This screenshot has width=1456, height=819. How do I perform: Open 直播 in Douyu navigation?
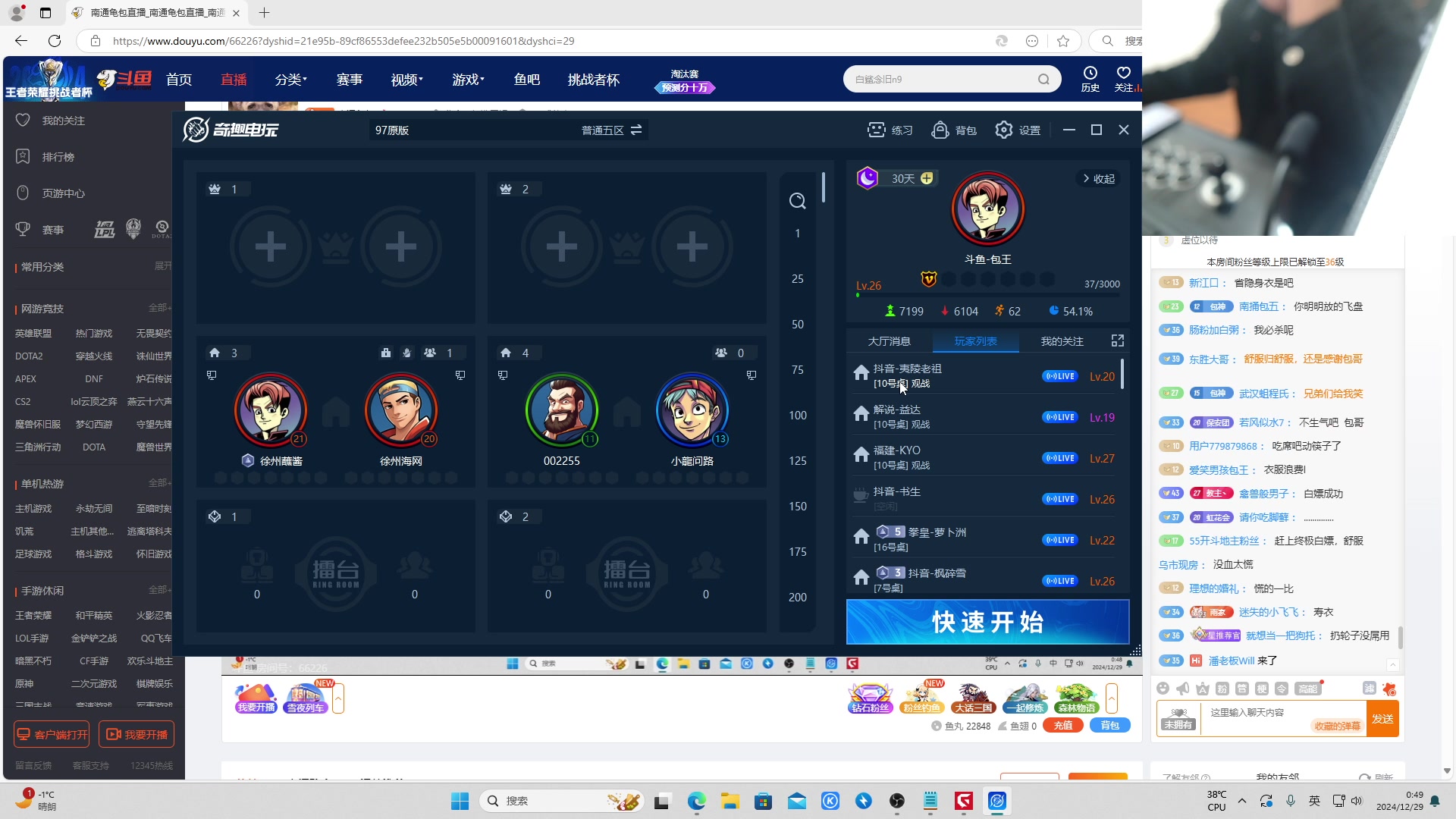(234, 80)
